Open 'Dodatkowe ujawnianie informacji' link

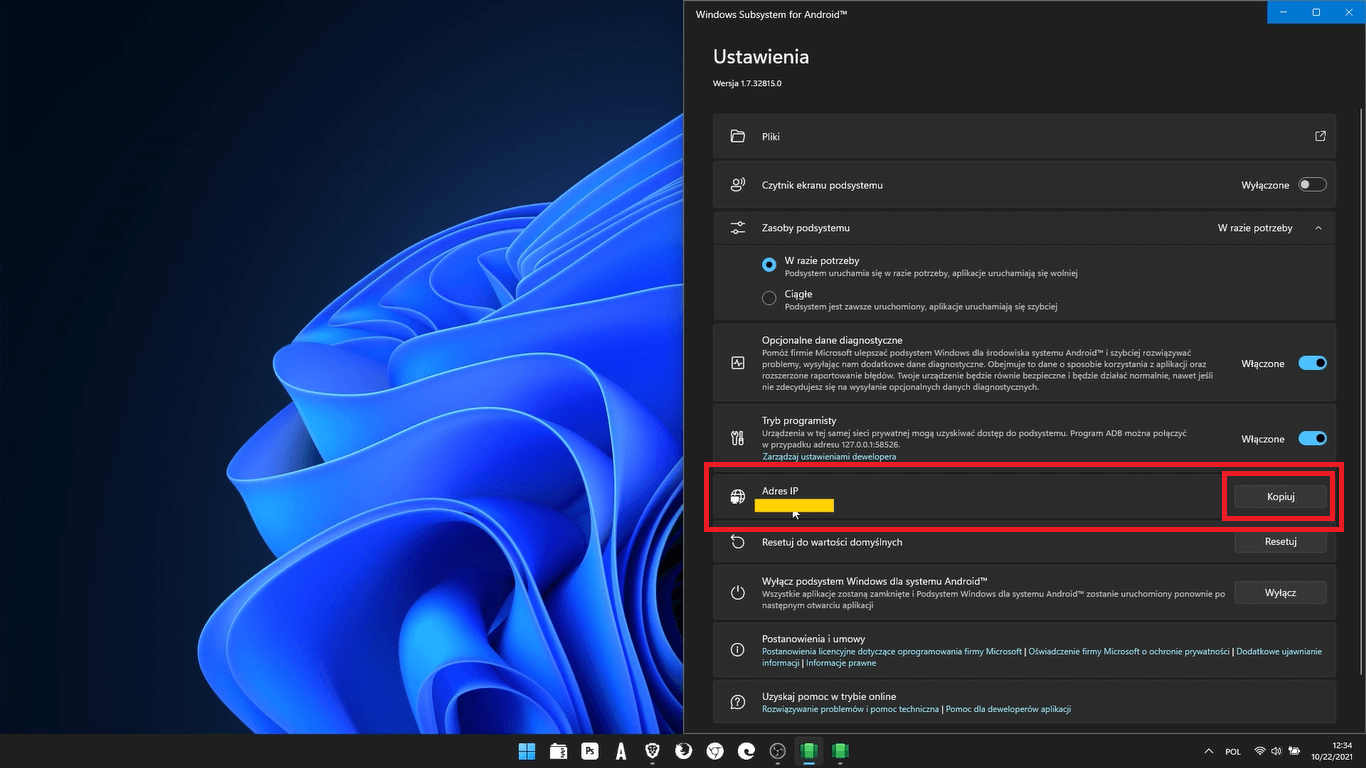(1279, 651)
